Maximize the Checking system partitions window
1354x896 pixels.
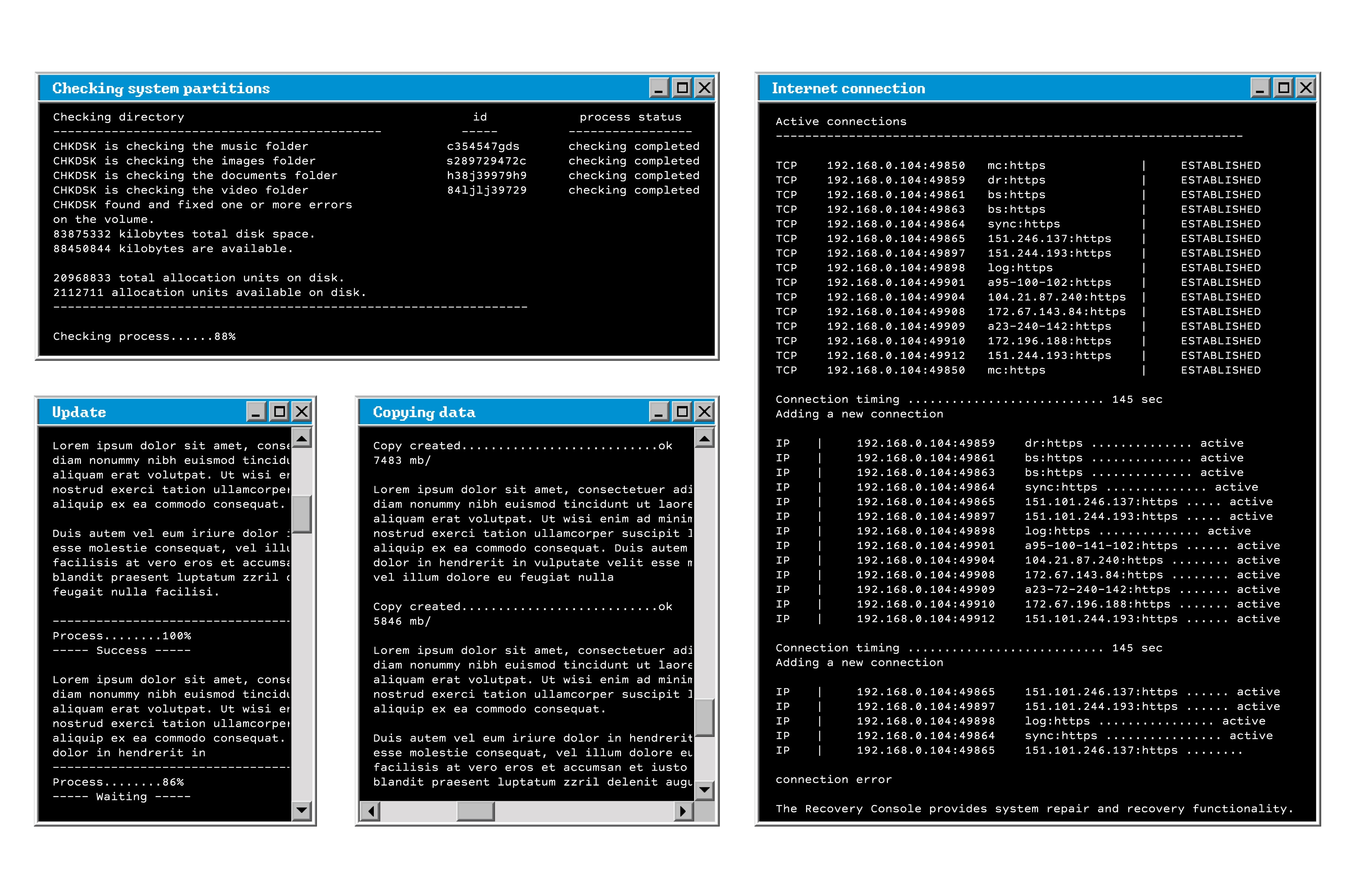point(682,88)
